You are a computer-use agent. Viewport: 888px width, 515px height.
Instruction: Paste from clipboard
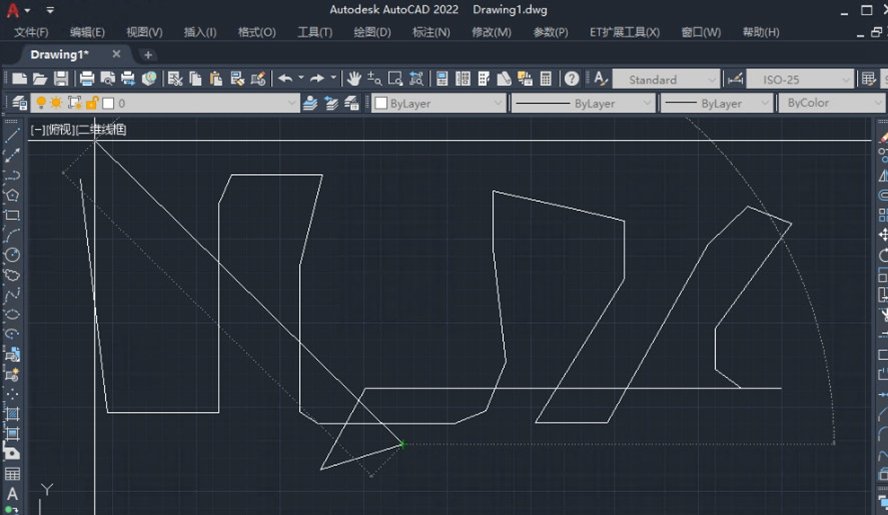click(216, 78)
